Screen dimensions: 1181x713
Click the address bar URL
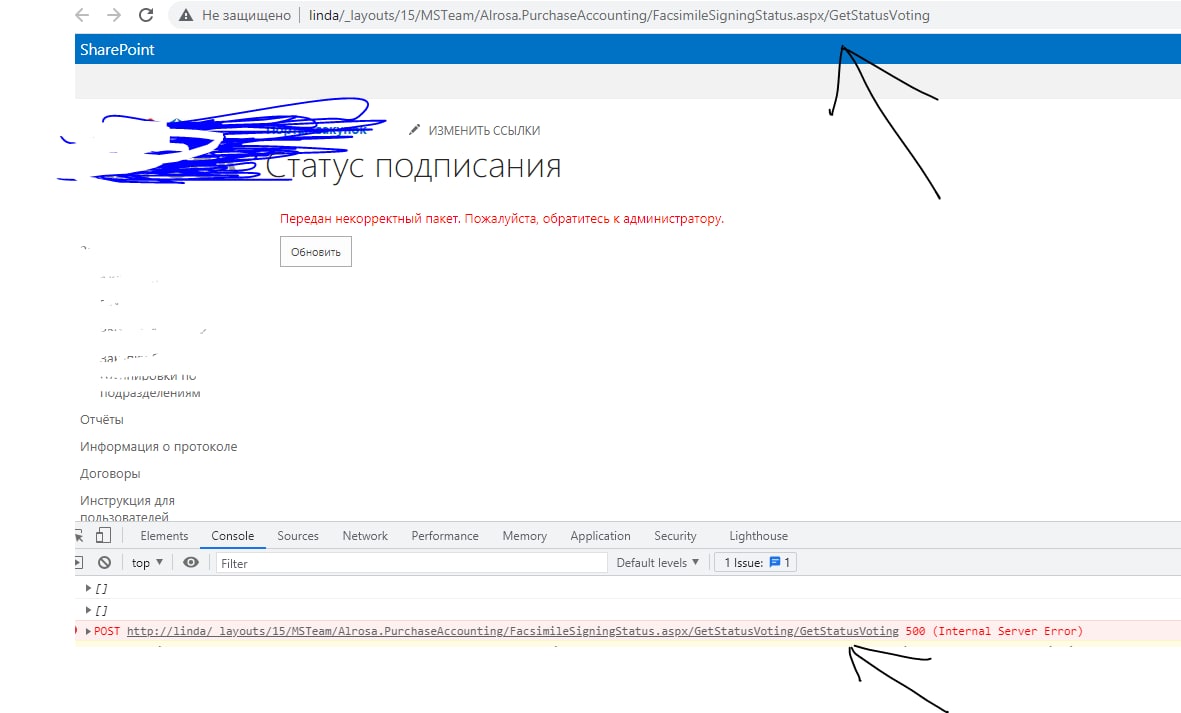(619, 15)
